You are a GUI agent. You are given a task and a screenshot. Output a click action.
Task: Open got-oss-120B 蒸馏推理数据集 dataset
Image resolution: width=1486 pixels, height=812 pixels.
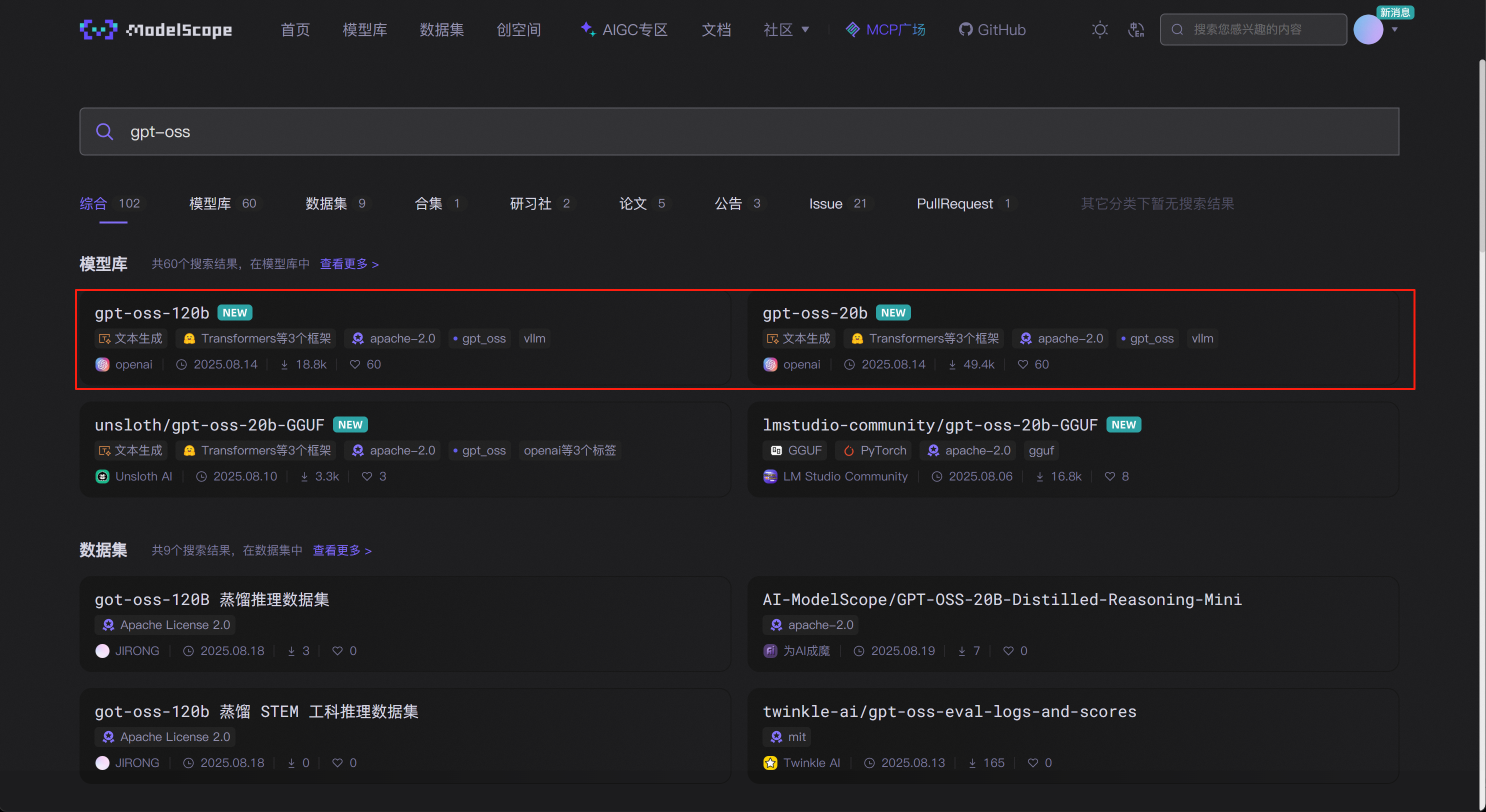click(x=211, y=600)
